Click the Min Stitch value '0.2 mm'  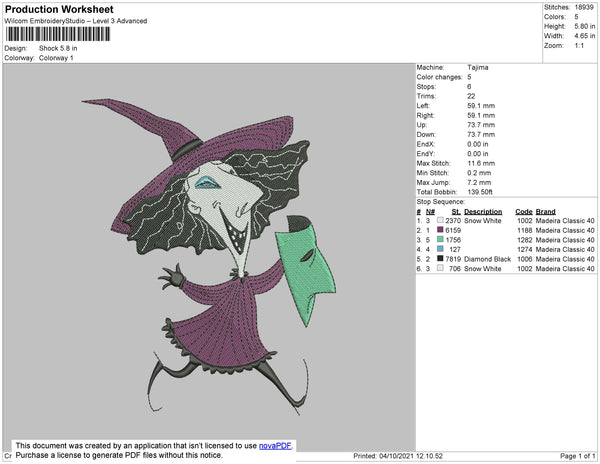(x=479, y=173)
